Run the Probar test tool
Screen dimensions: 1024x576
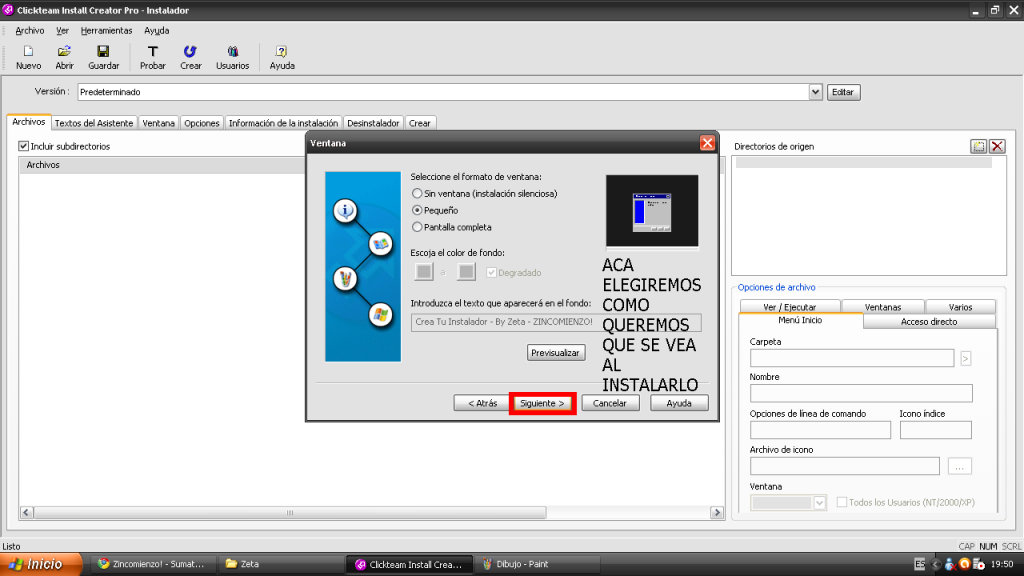point(152,57)
